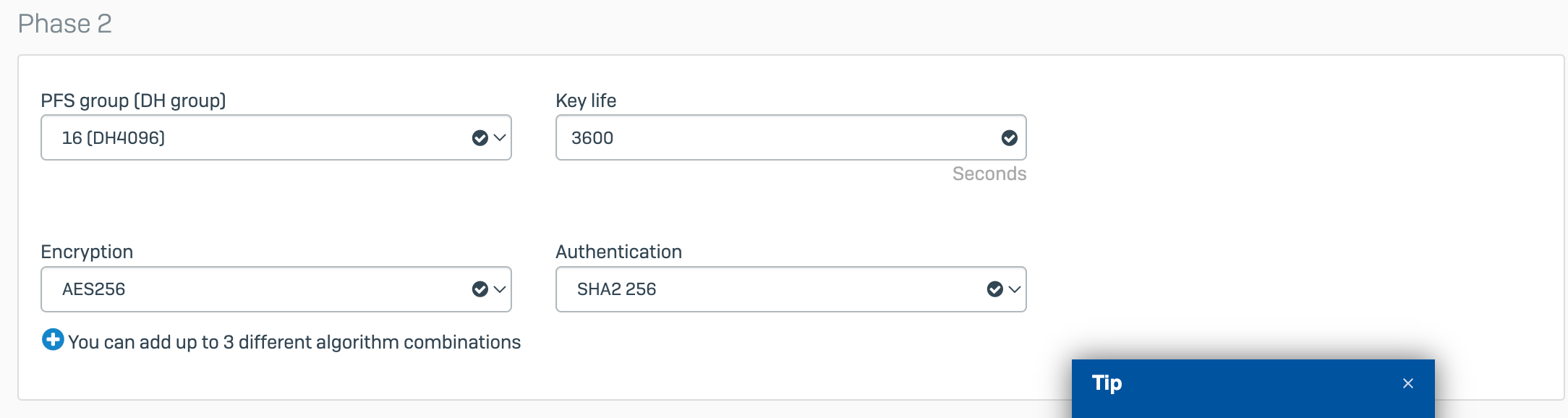The image size is (1568, 418).
Task: Click into the Key life 3600 input
Action: tap(767, 138)
